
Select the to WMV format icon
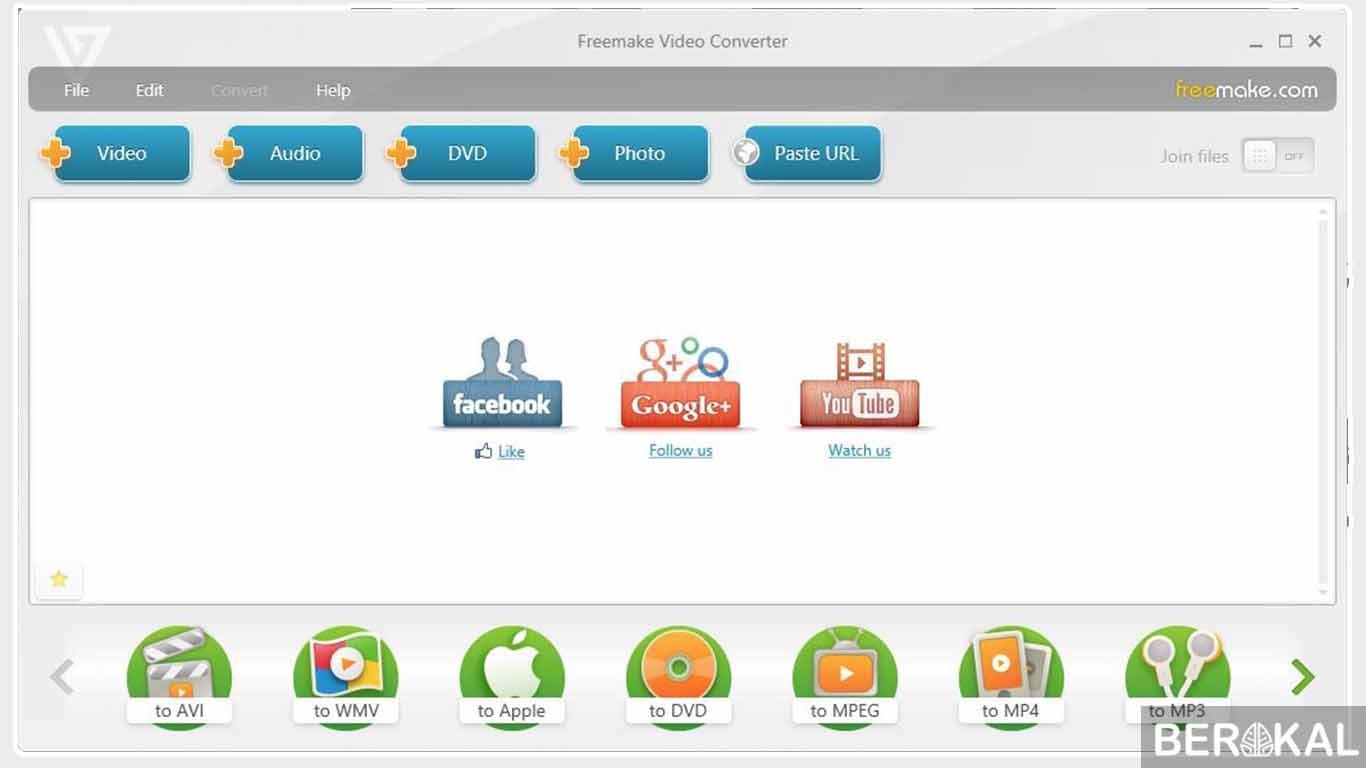(x=345, y=677)
